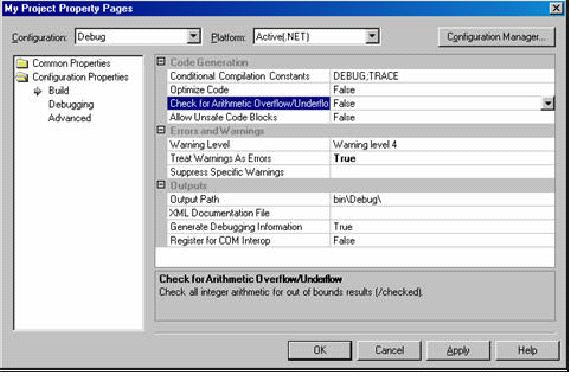Screen dimensions: 569x384
Task: Click the Warning level 4 value
Action: coord(442,145)
